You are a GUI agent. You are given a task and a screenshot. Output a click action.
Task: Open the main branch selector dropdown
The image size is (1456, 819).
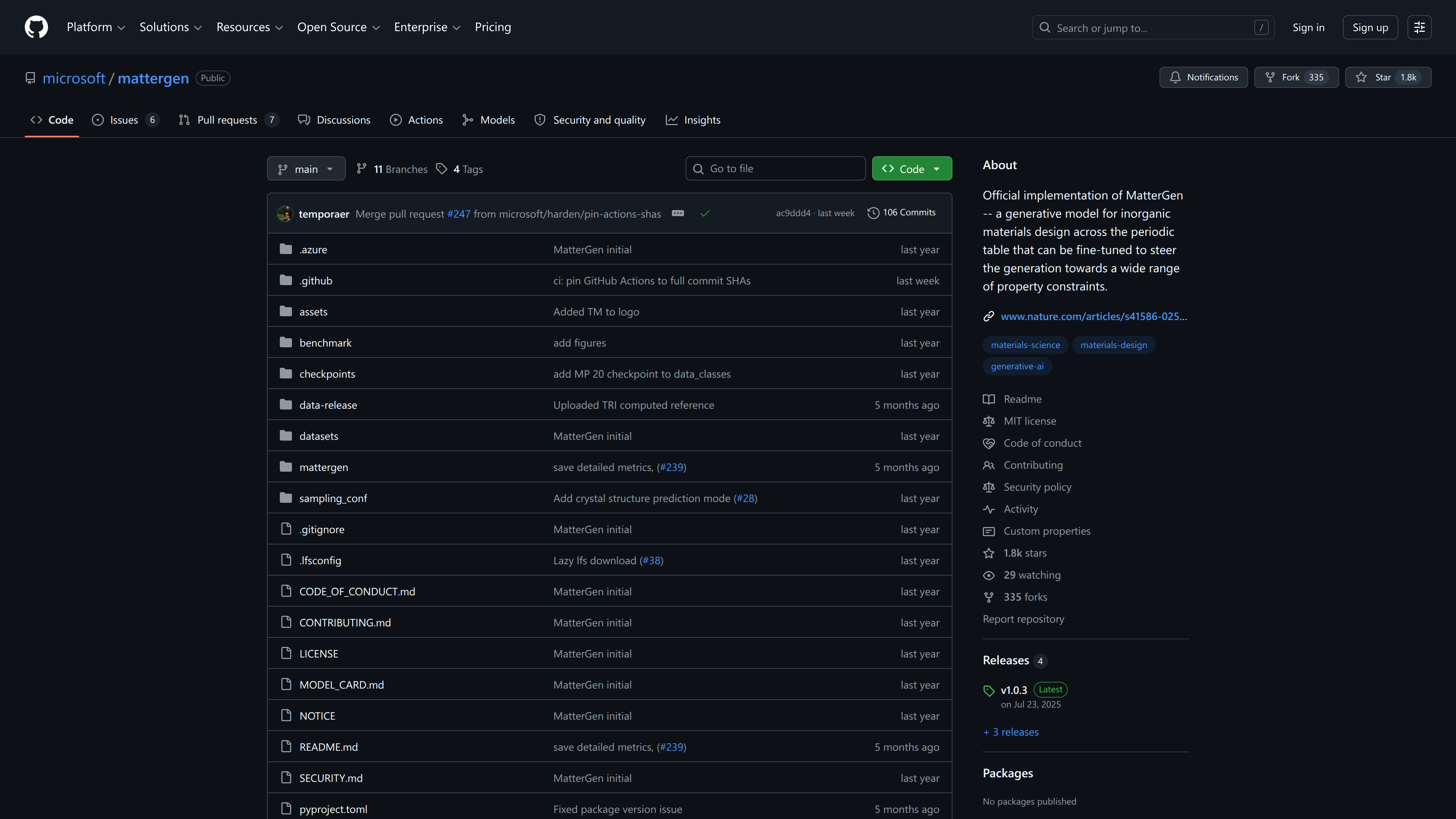pyautogui.click(x=306, y=168)
